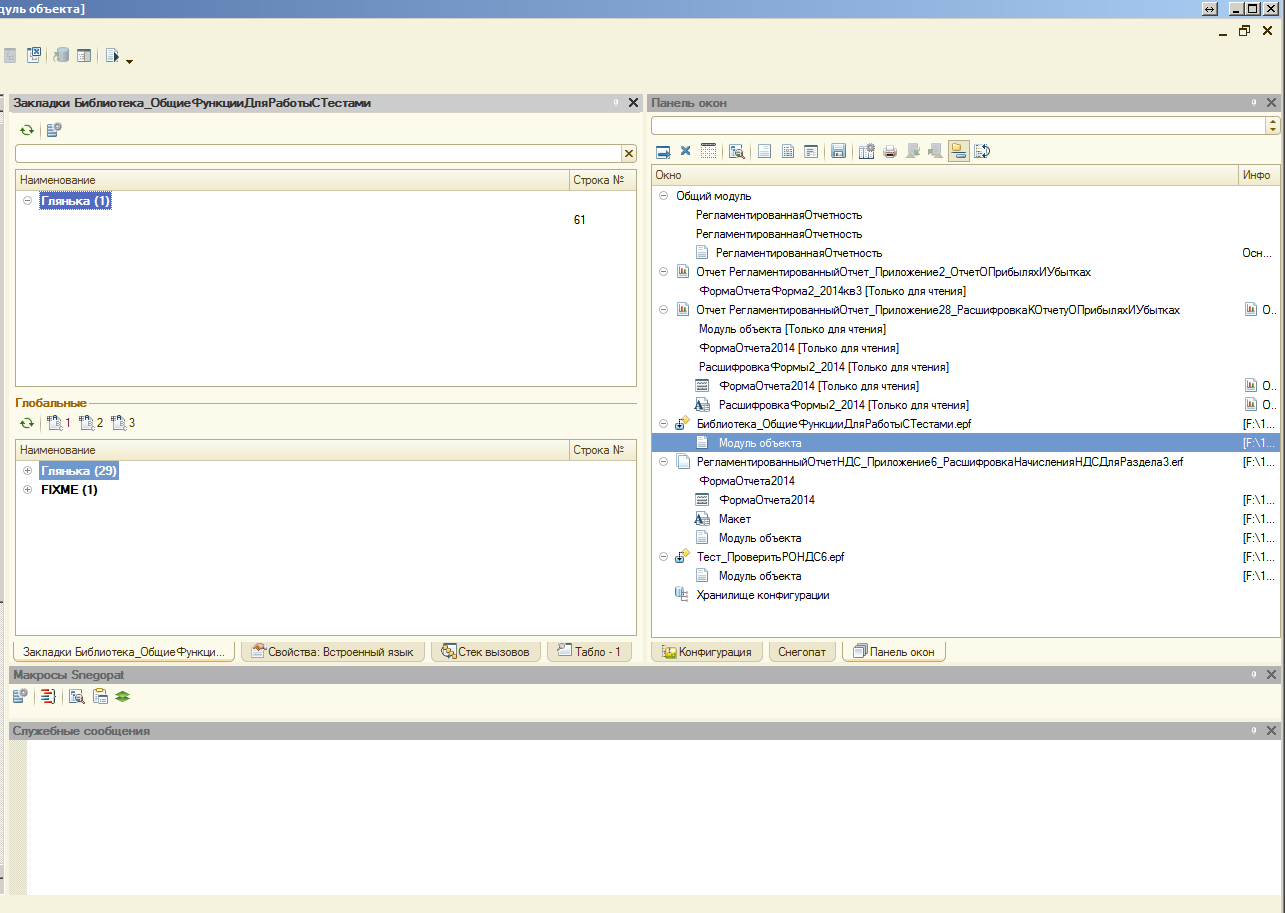This screenshot has height=913, width=1285.
Task: Open dropdown arrow beside run icon in top toolbar
Action: (x=129, y=61)
